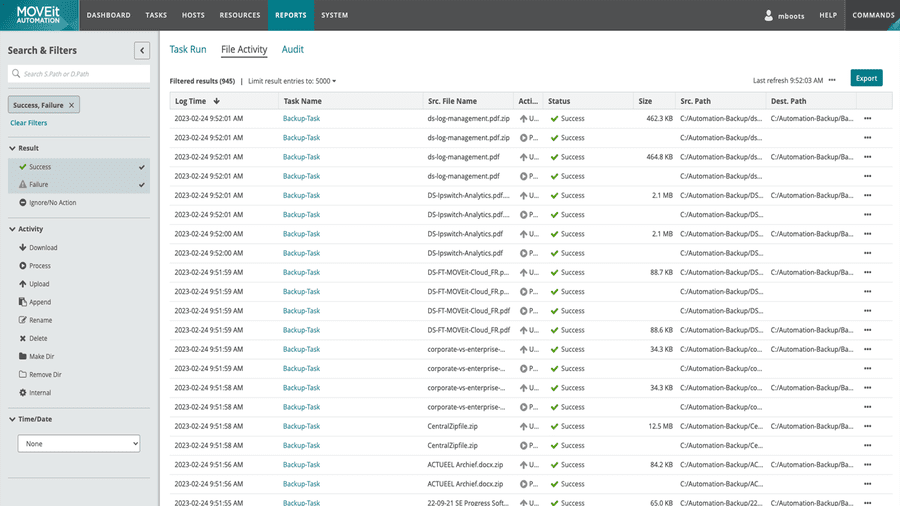Open the Time/Date None dropdown
Image resolution: width=900 pixels, height=506 pixels.
pyautogui.click(x=79, y=443)
